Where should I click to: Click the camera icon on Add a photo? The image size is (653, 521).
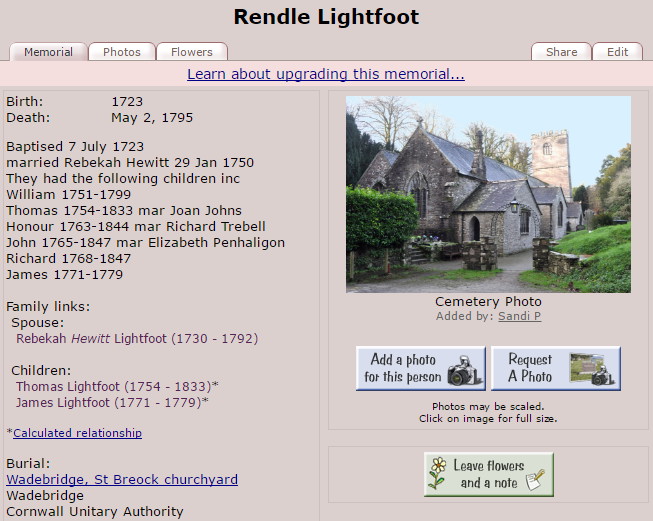point(464,372)
